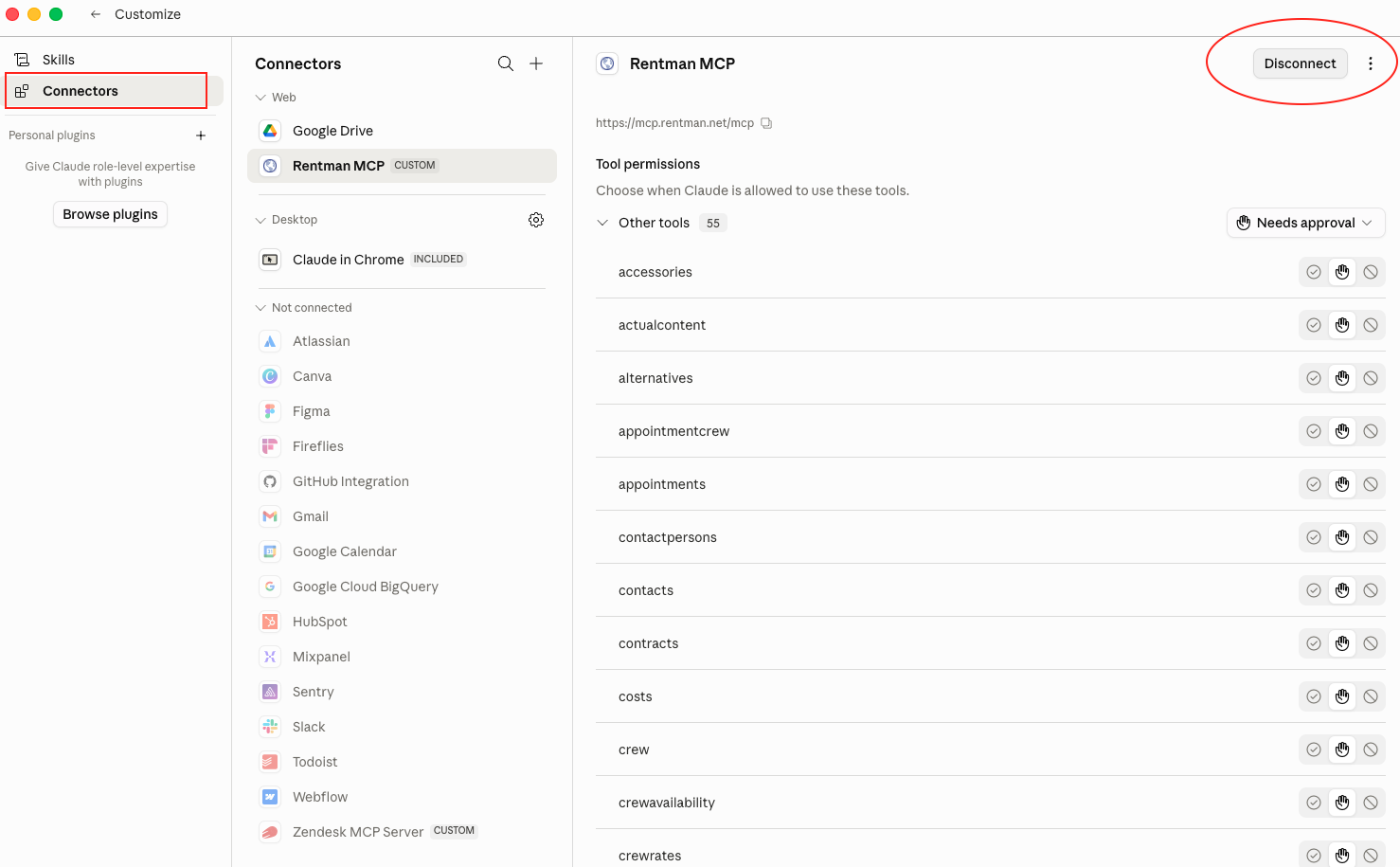Image resolution: width=1400 pixels, height=867 pixels.
Task: Click the Webflow logo icon
Action: [270, 797]
